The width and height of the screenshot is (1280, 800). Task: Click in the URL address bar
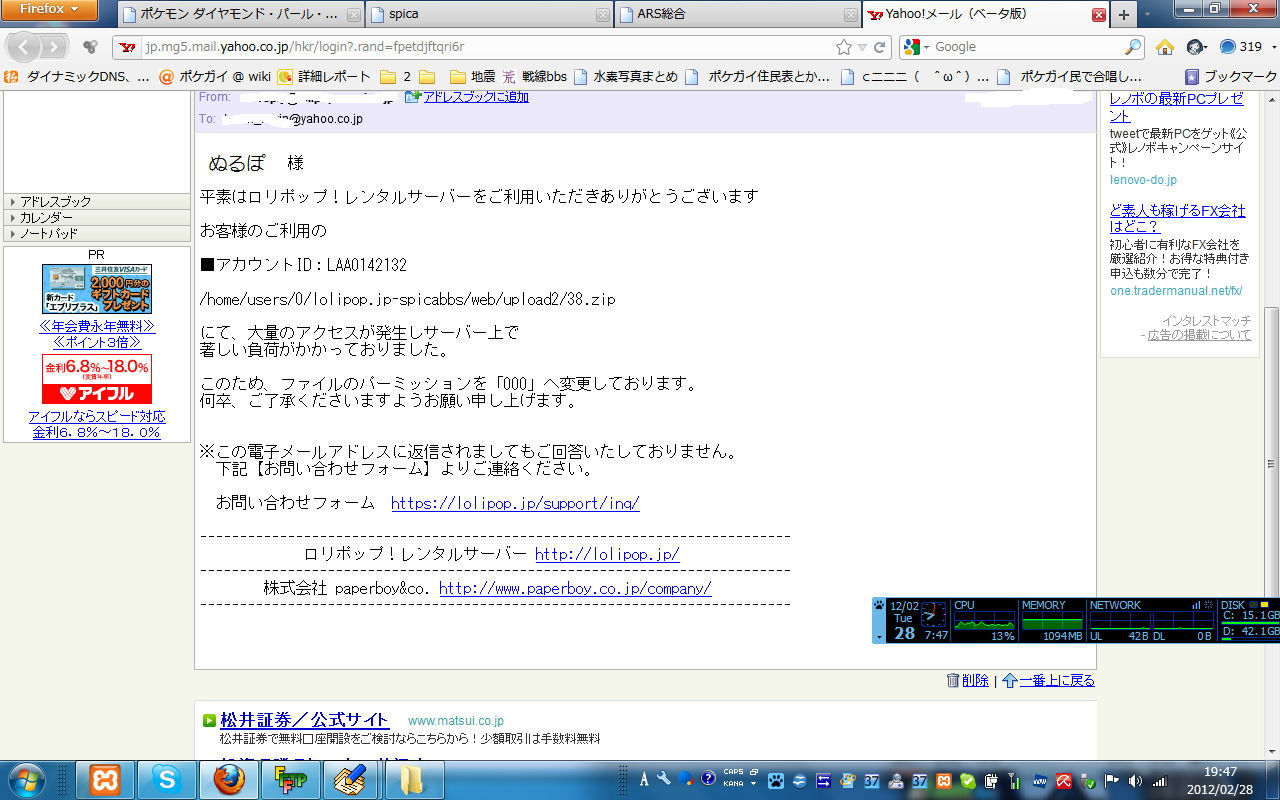click(480, 47)
